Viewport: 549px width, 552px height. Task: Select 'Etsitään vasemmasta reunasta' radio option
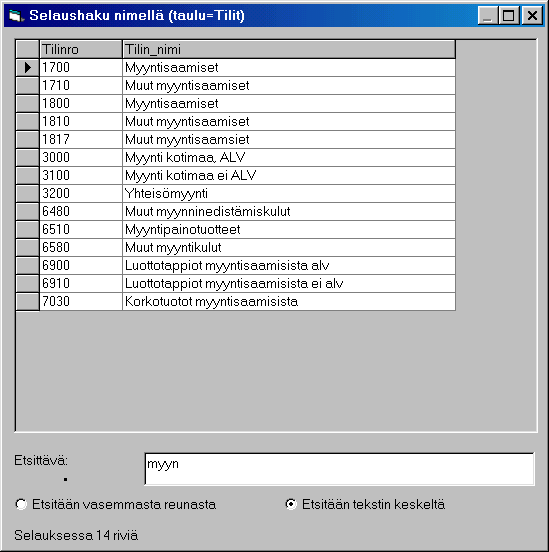21,504
